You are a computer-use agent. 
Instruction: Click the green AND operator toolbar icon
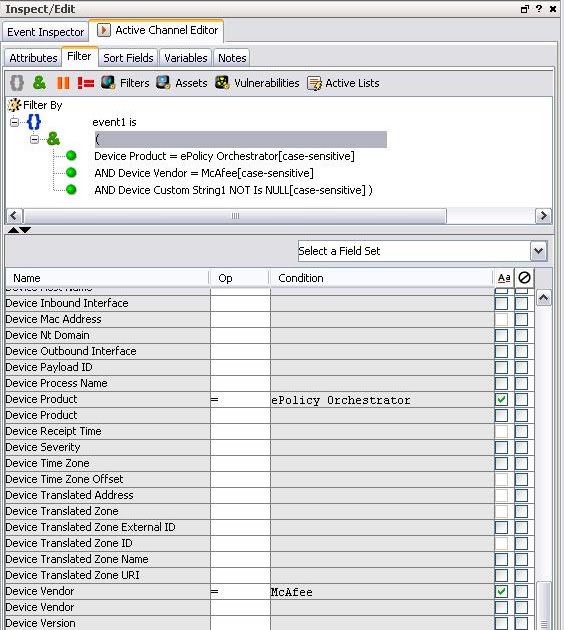tap(39, 83)
